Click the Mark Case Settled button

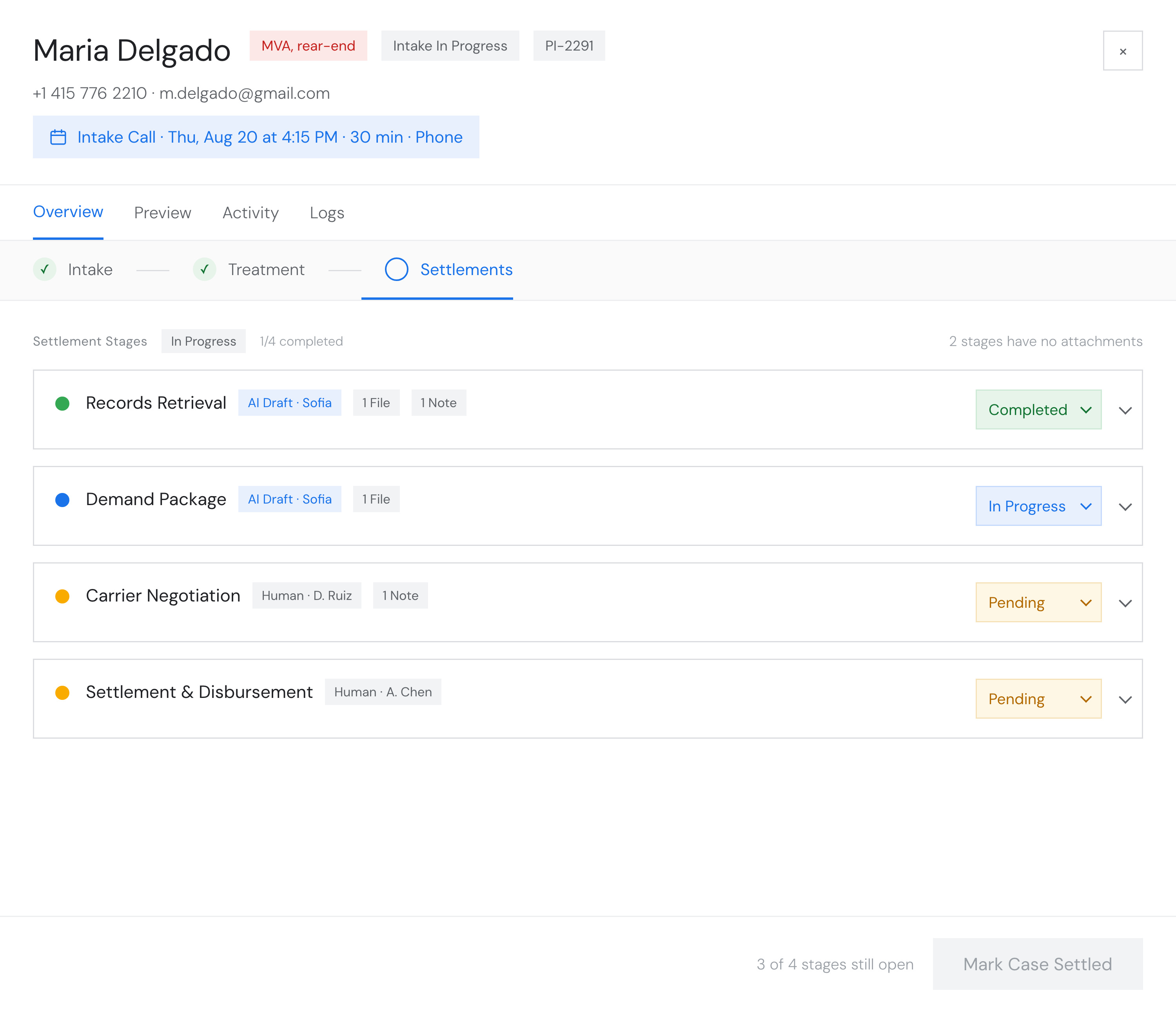click(x=1038, y=964)
